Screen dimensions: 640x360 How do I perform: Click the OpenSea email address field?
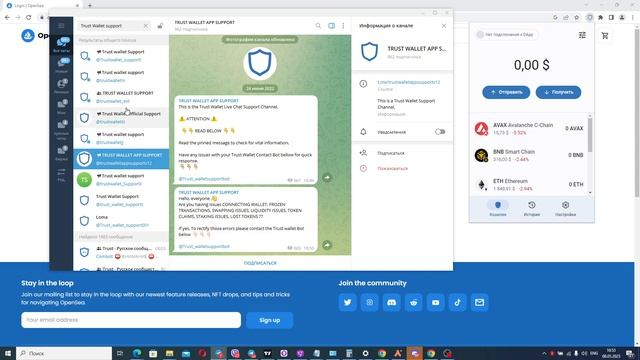(131, 320)
